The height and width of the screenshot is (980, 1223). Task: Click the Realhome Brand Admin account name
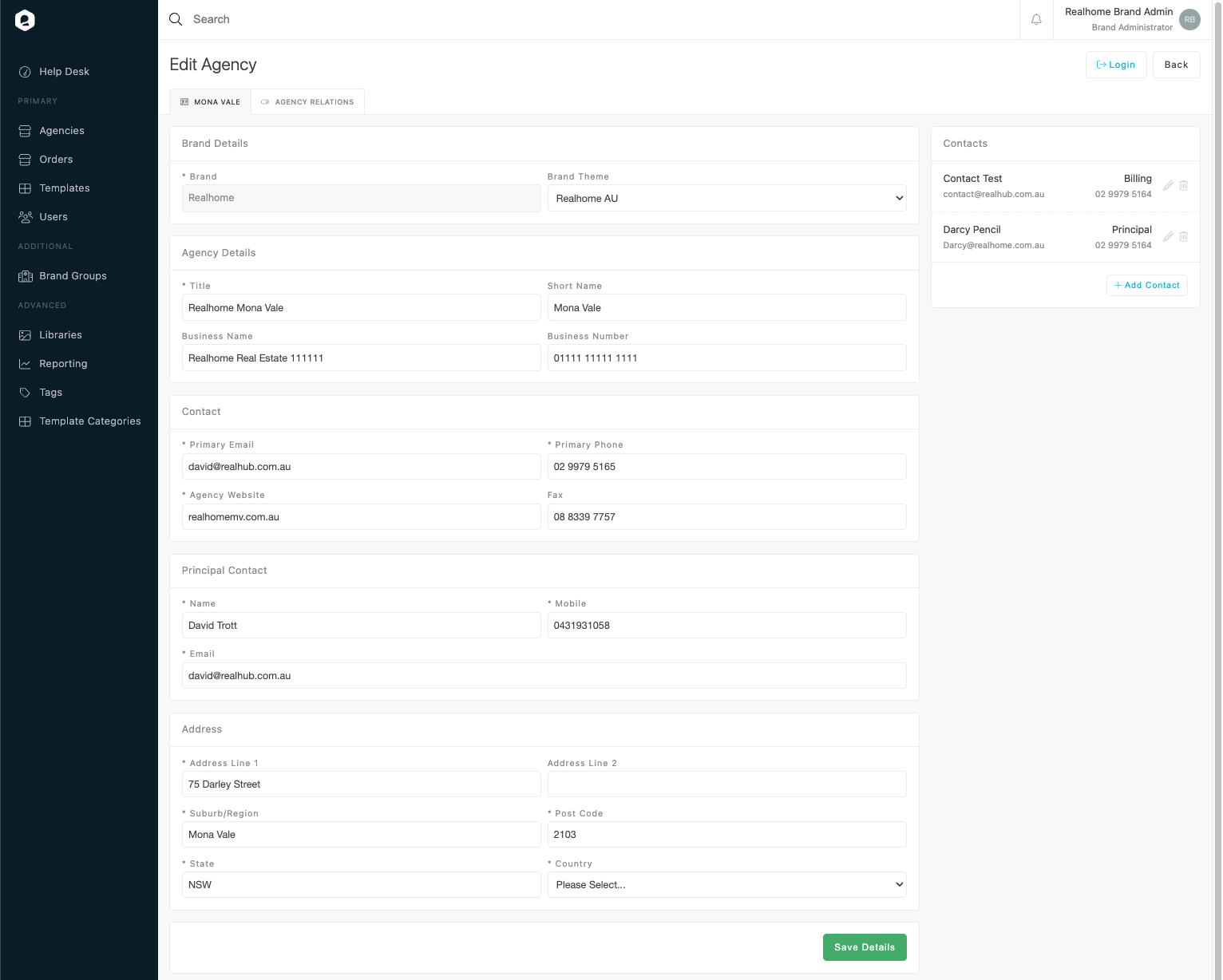pos(1118,12)
